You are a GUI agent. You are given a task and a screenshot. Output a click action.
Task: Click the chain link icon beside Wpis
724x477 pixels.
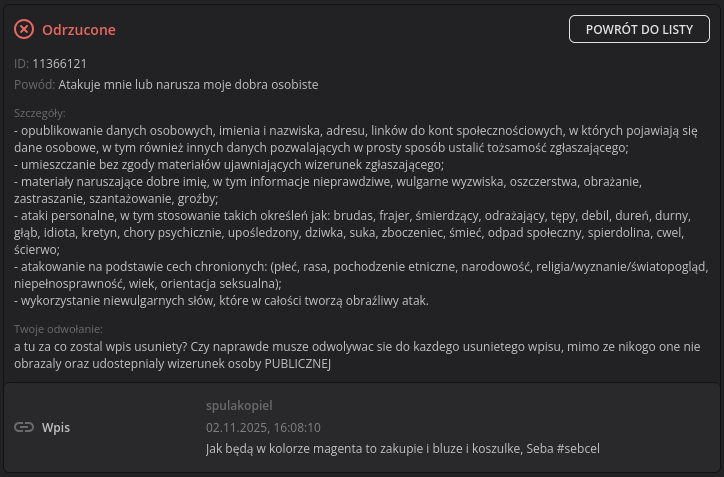pos(24,427)
